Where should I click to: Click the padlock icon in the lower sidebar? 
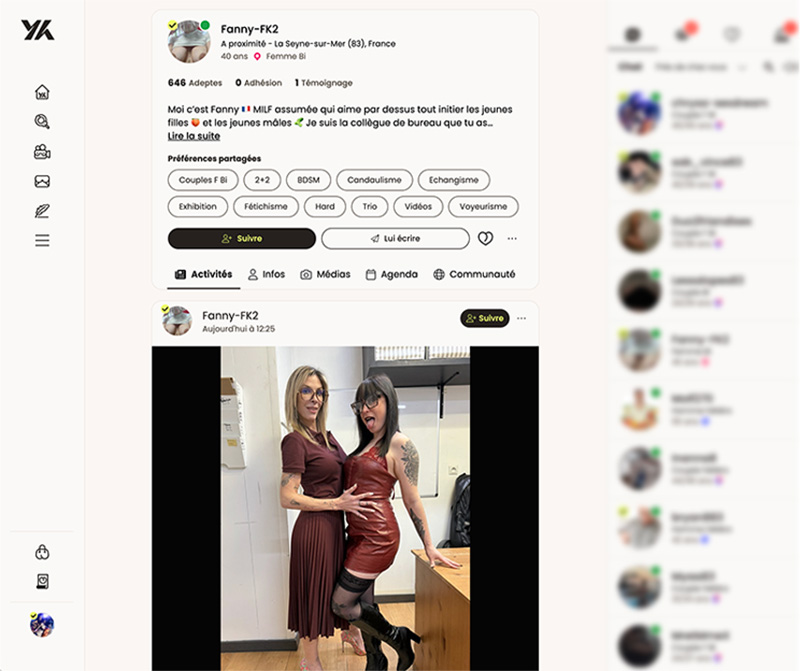click(x=42, y=552)
